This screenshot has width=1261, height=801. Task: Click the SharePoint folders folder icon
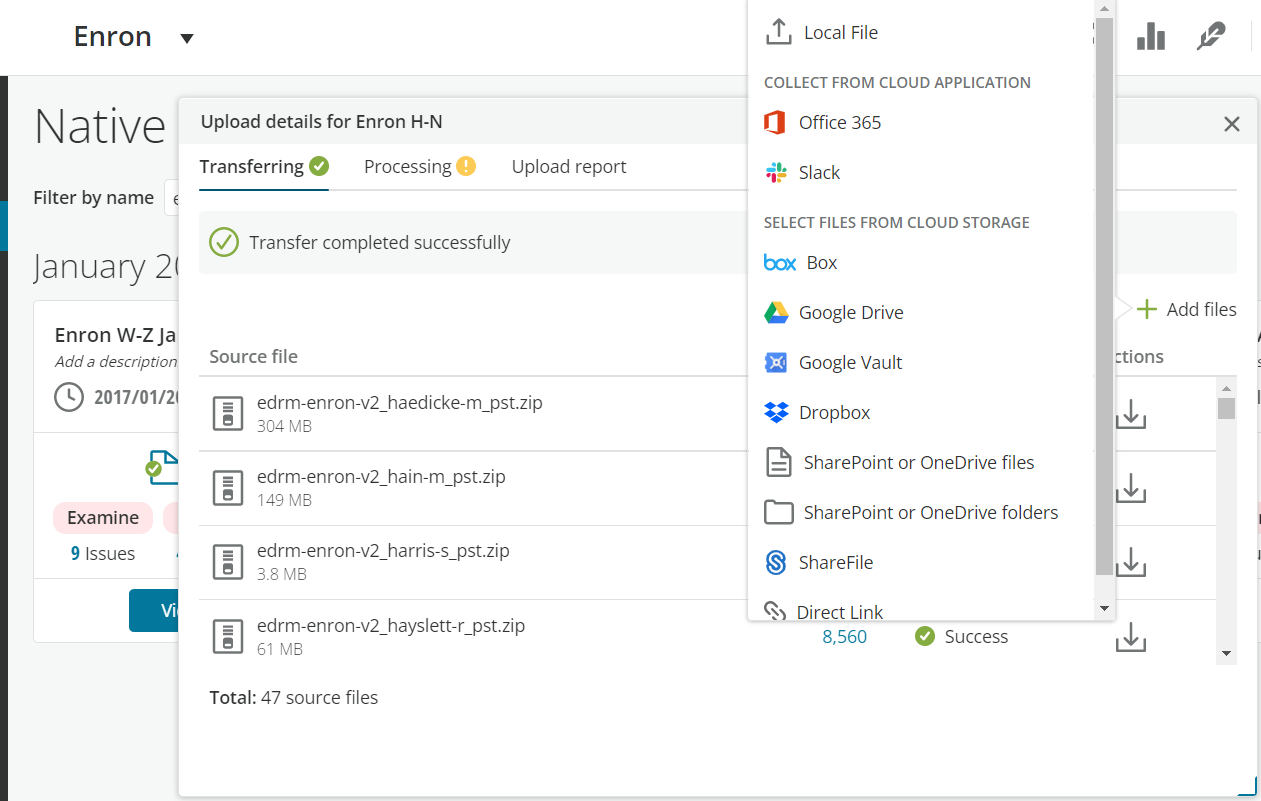click(779, 512)
